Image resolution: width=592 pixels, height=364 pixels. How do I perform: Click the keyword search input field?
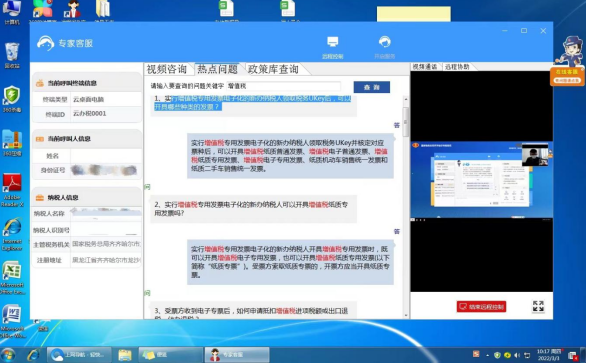[x=284, y=86]
